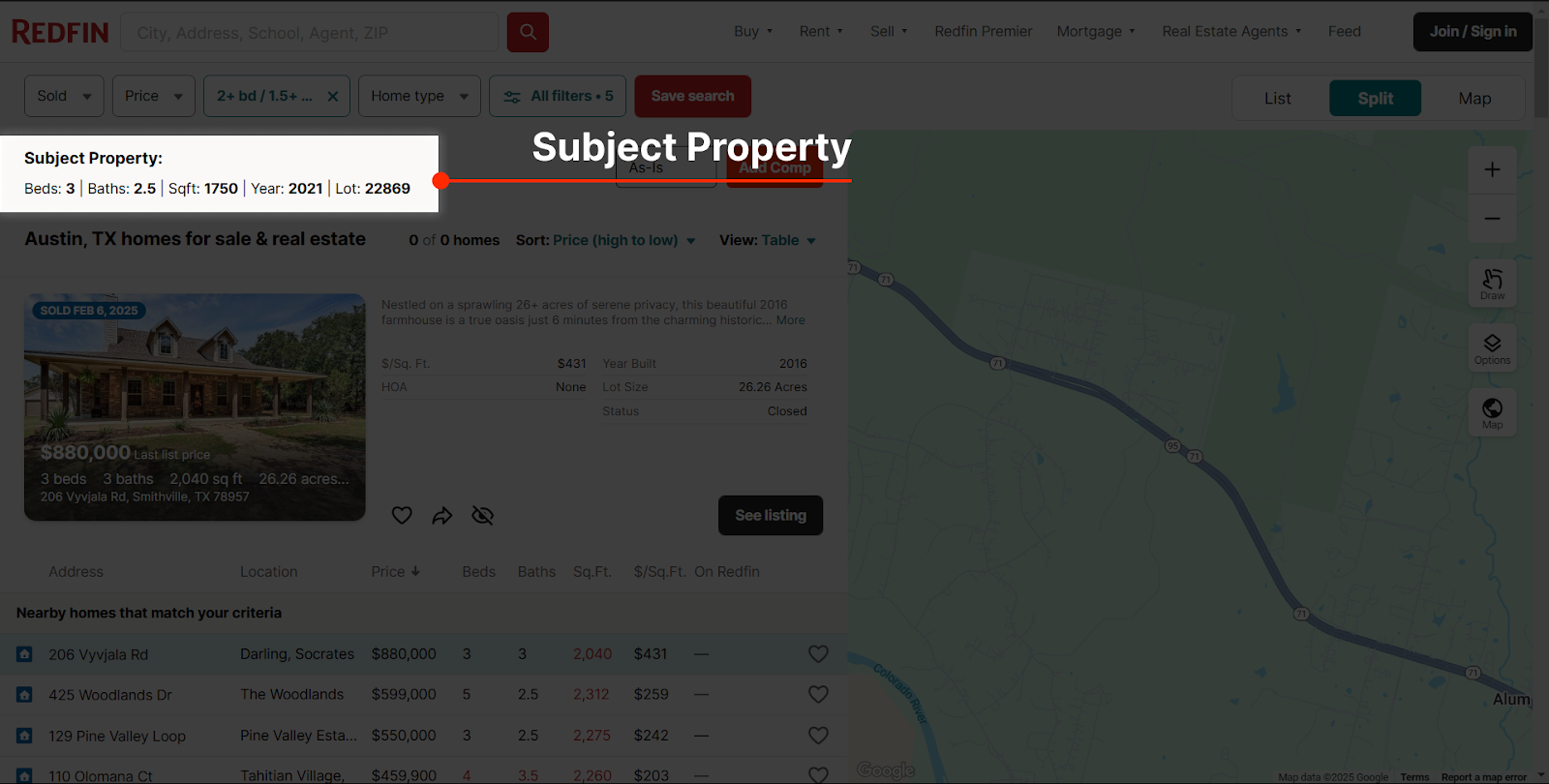Click the $599,000 price cell

point(404,695)
